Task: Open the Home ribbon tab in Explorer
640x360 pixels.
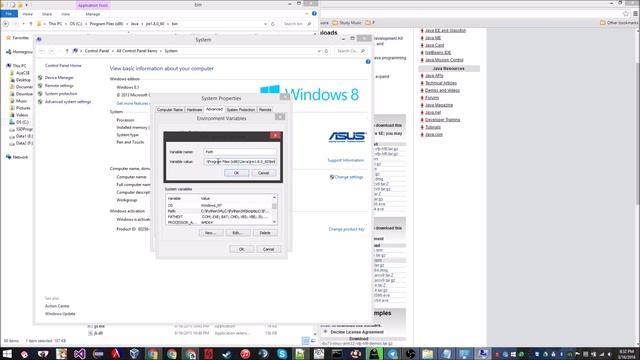Action: tap(28, 14)
